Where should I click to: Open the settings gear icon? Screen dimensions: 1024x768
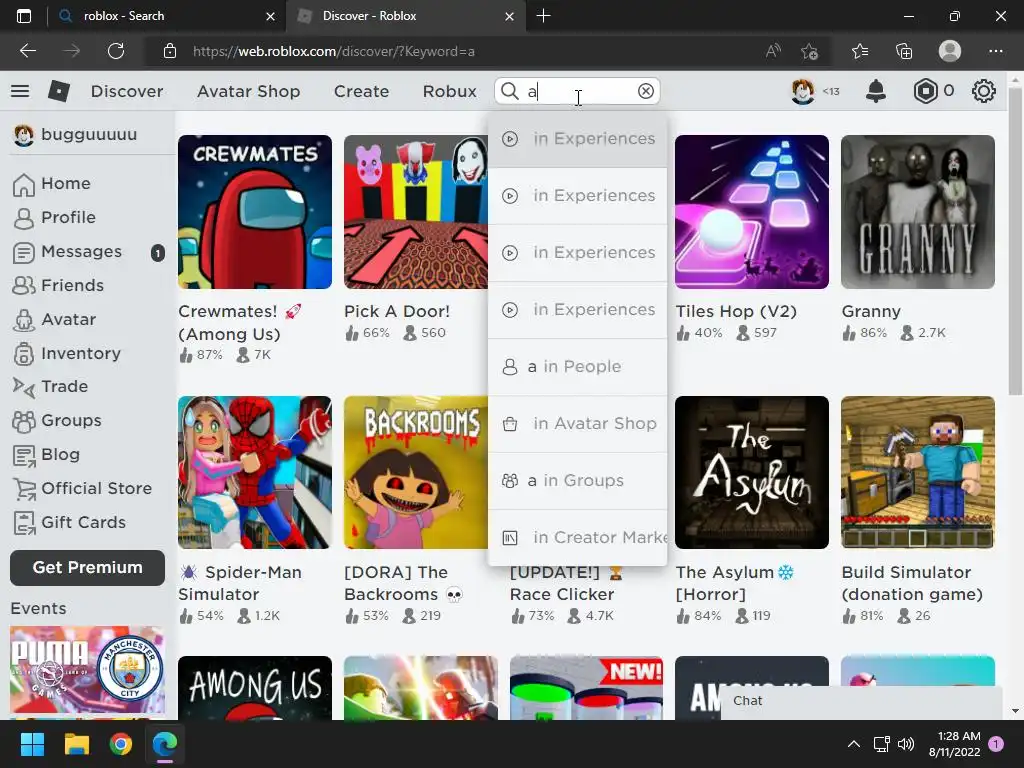pyautogui.click(x=983, y=91)
